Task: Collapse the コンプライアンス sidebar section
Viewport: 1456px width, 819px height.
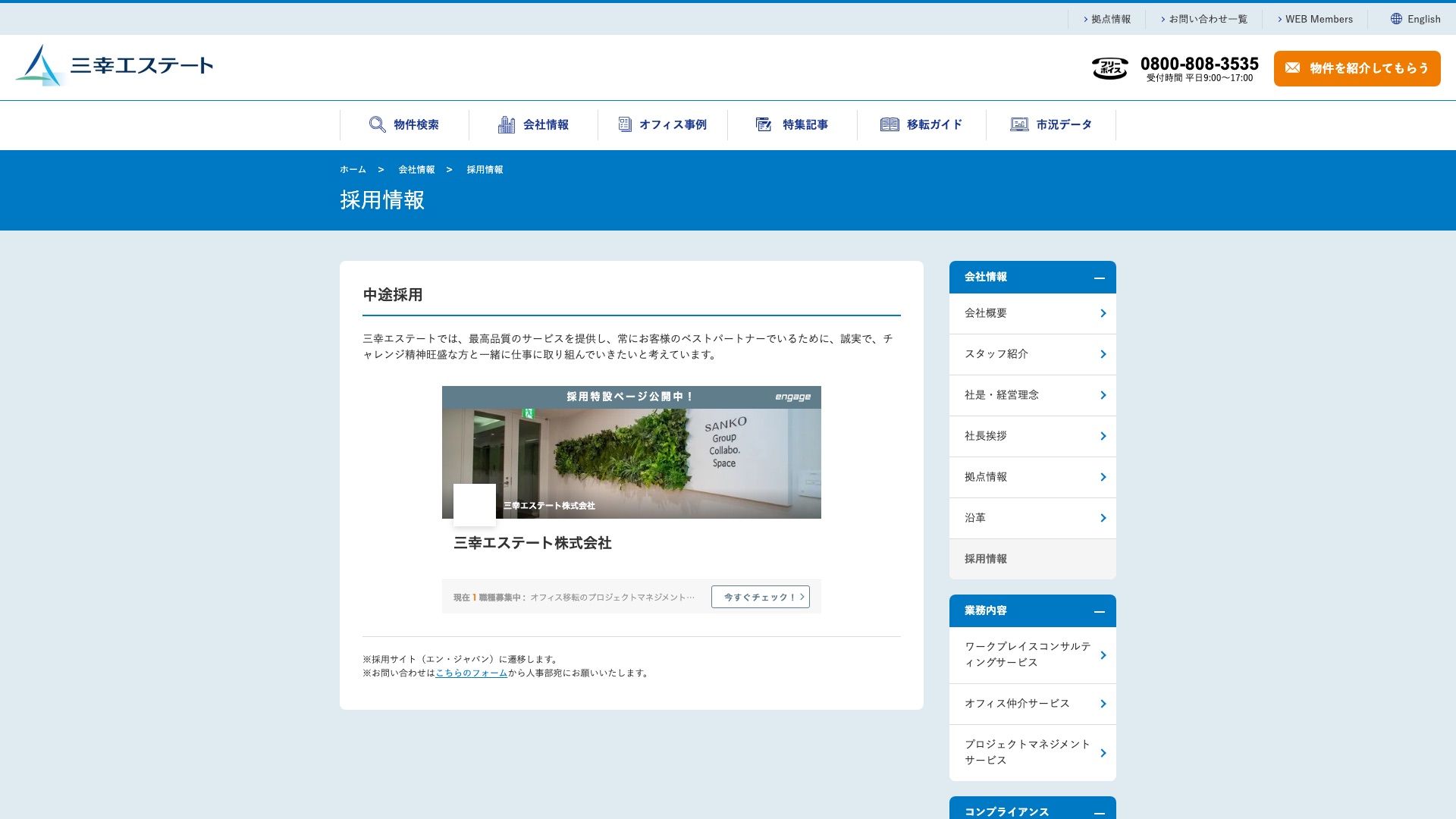Action: pos(1100,813)
